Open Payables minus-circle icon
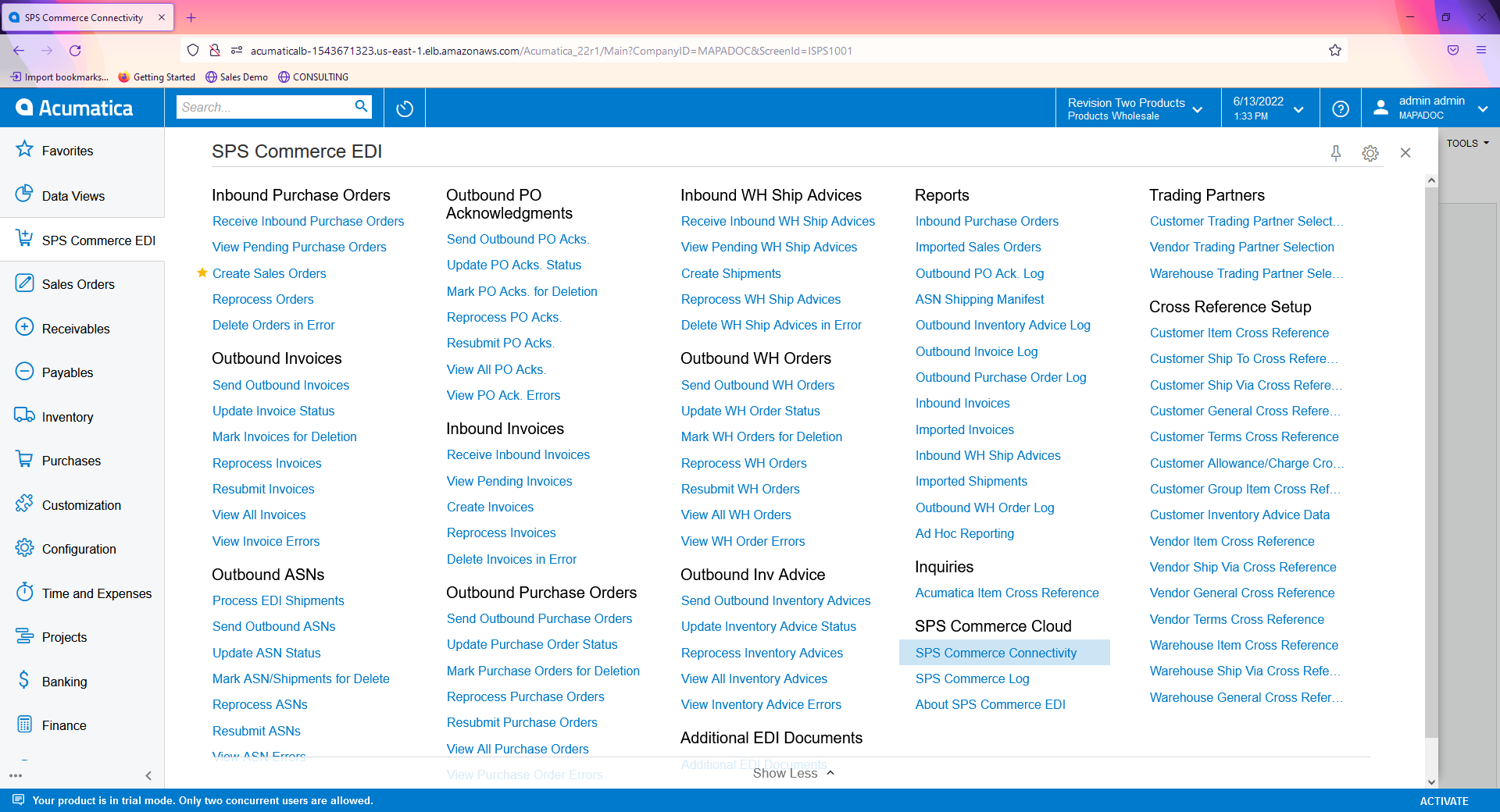 point(25,371)
